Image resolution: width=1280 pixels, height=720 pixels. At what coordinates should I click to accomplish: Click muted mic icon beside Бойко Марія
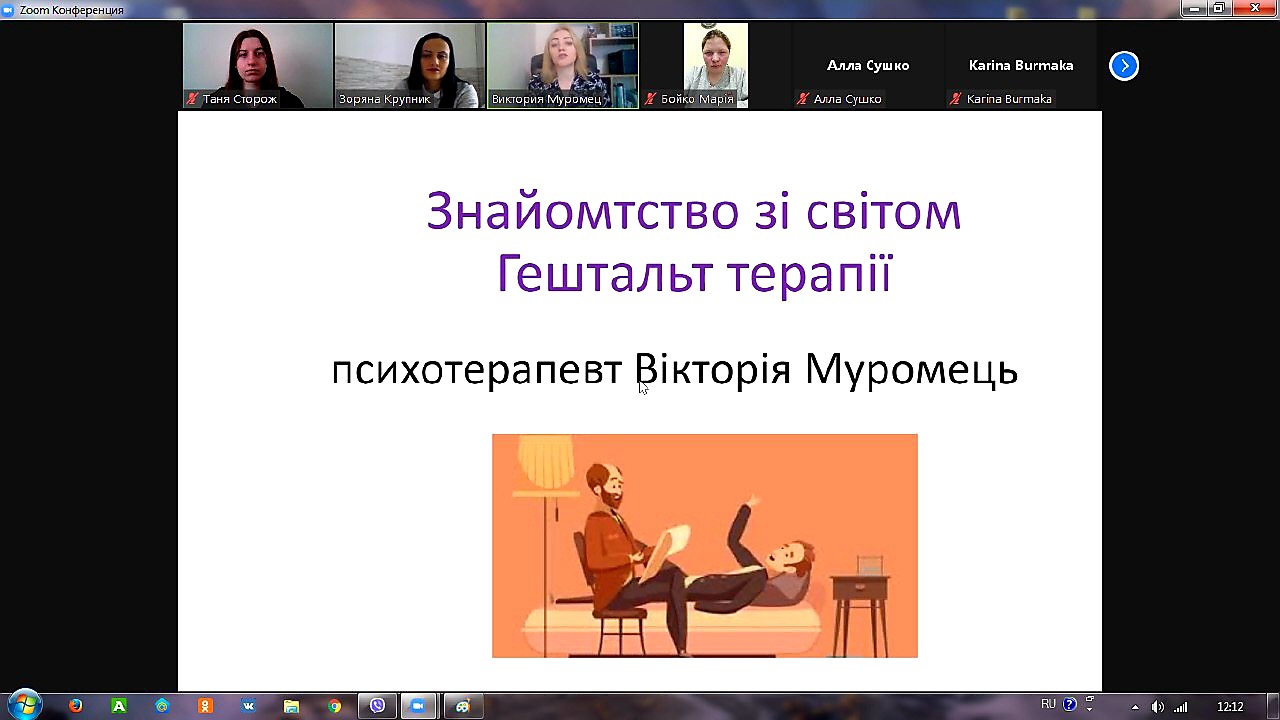pyautogui.click(x=651, y=99)
